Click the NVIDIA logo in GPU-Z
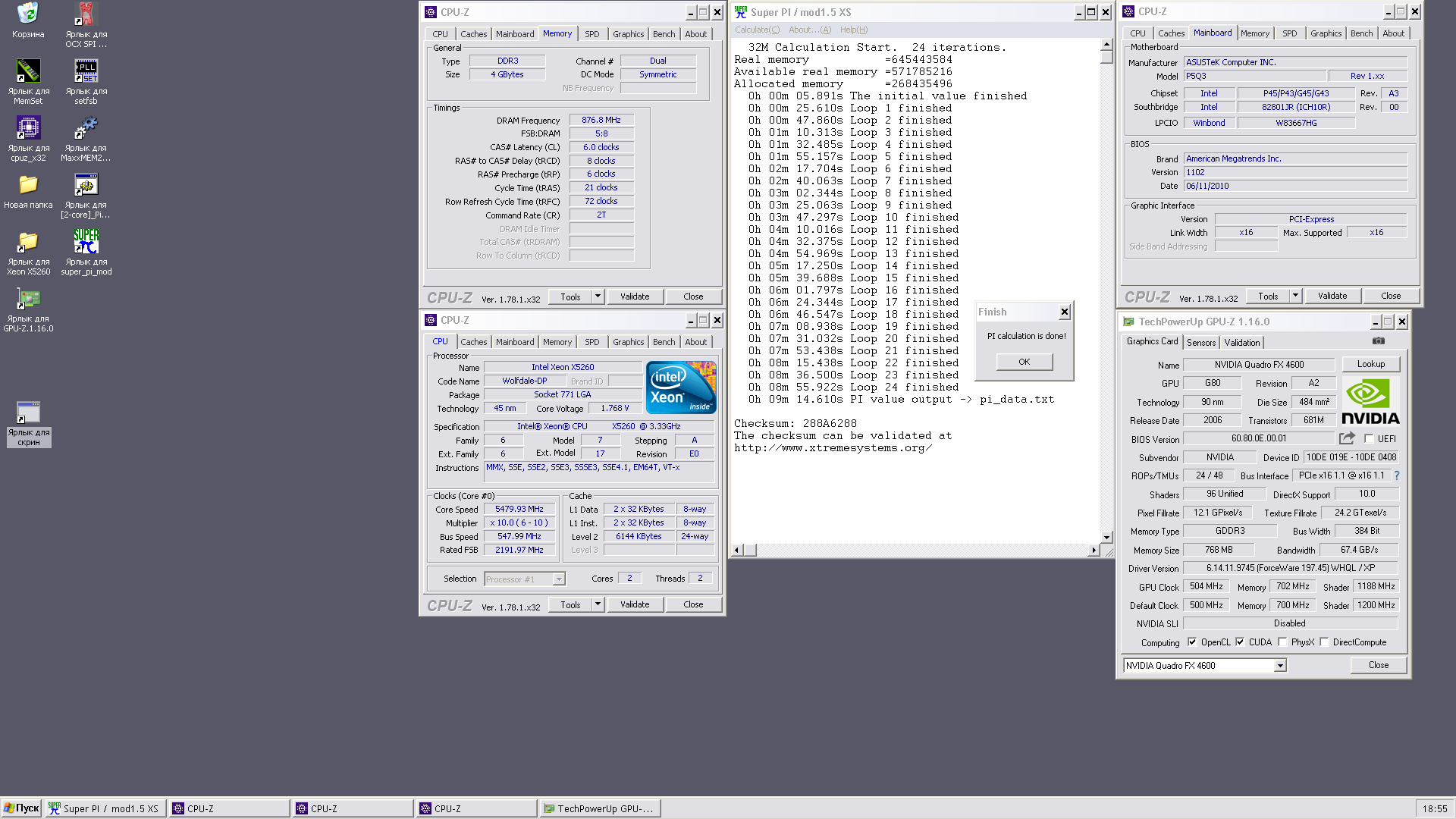Screen dimensions: 1456x819 [1370, 402]
